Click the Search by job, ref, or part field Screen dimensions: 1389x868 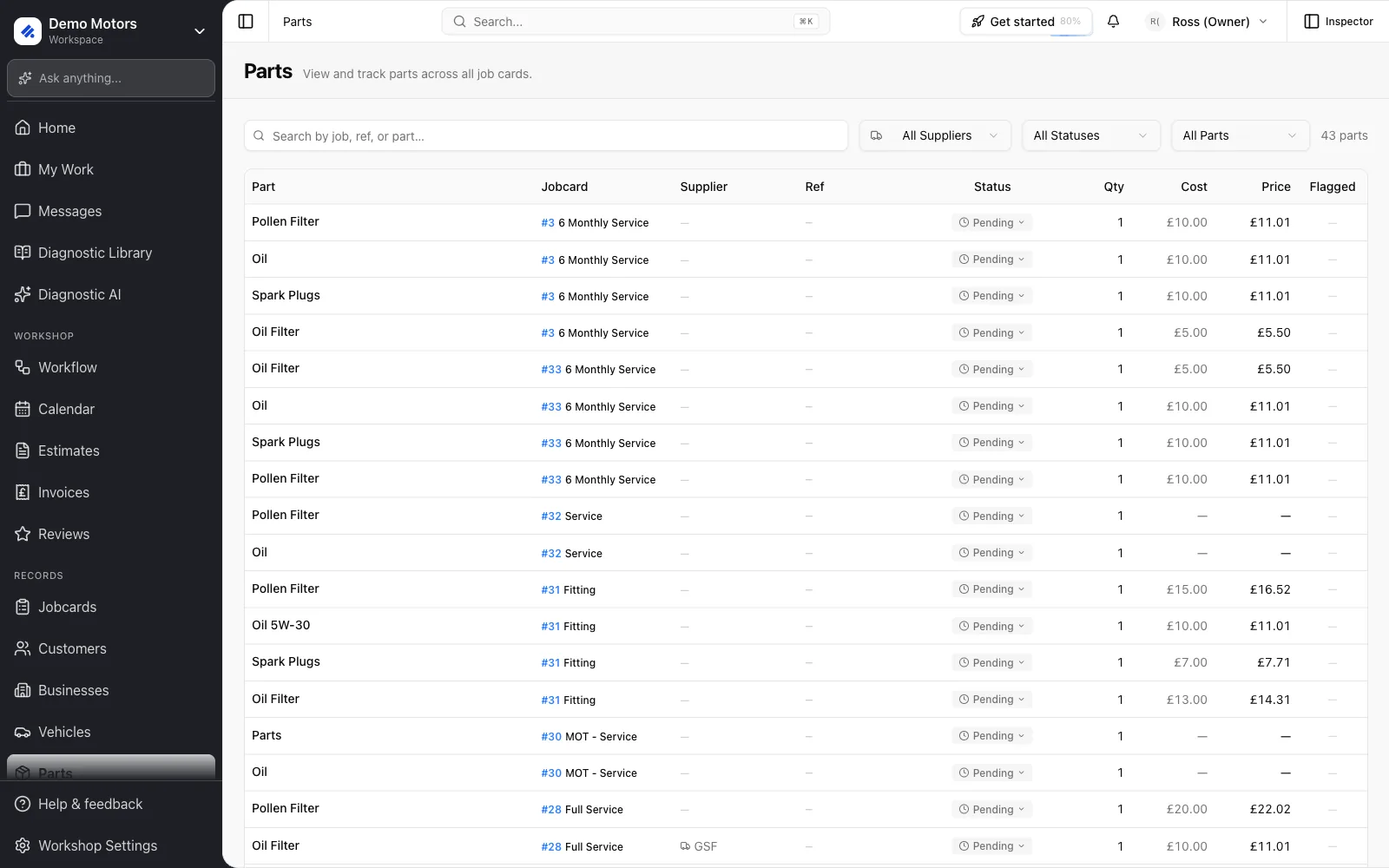click(546, 135)
